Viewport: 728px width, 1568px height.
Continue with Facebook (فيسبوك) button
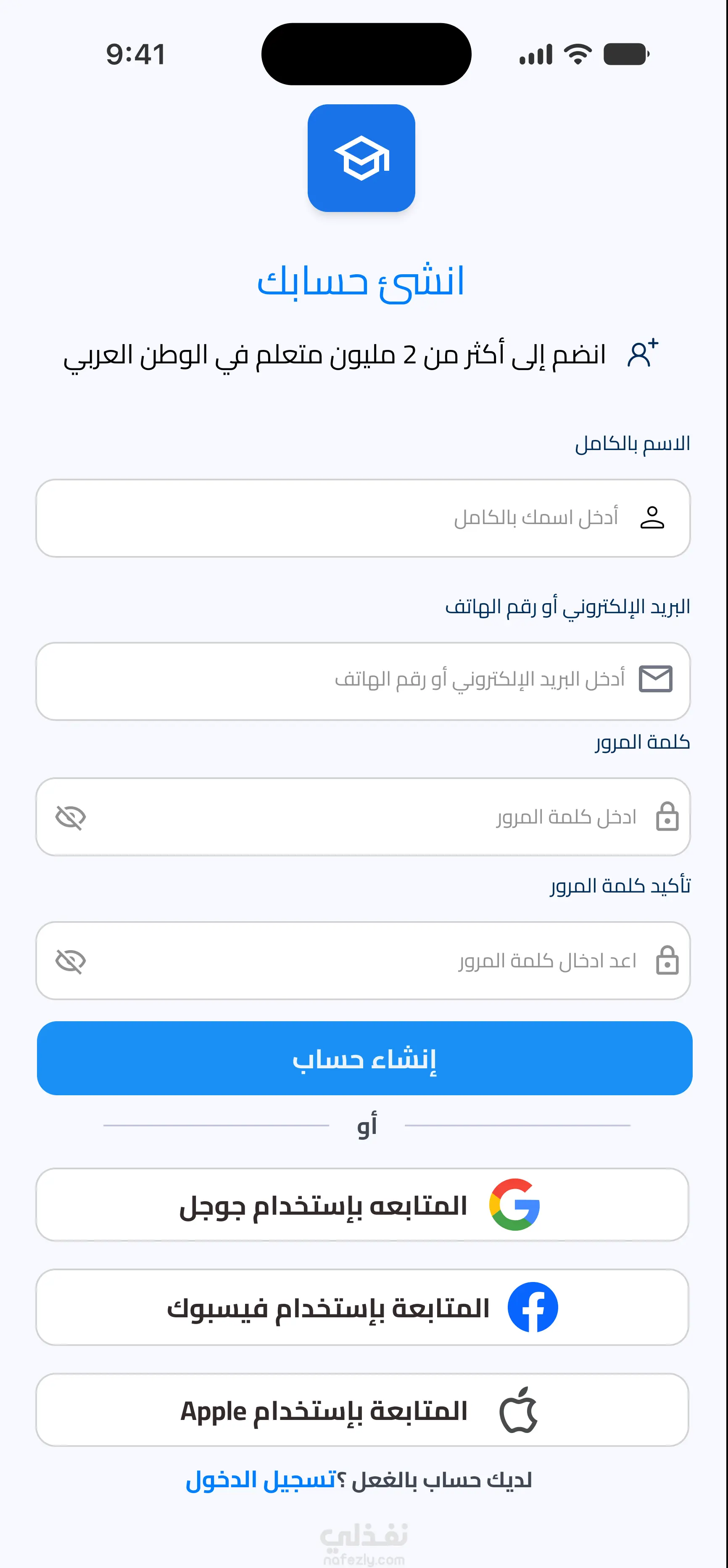362,1307
